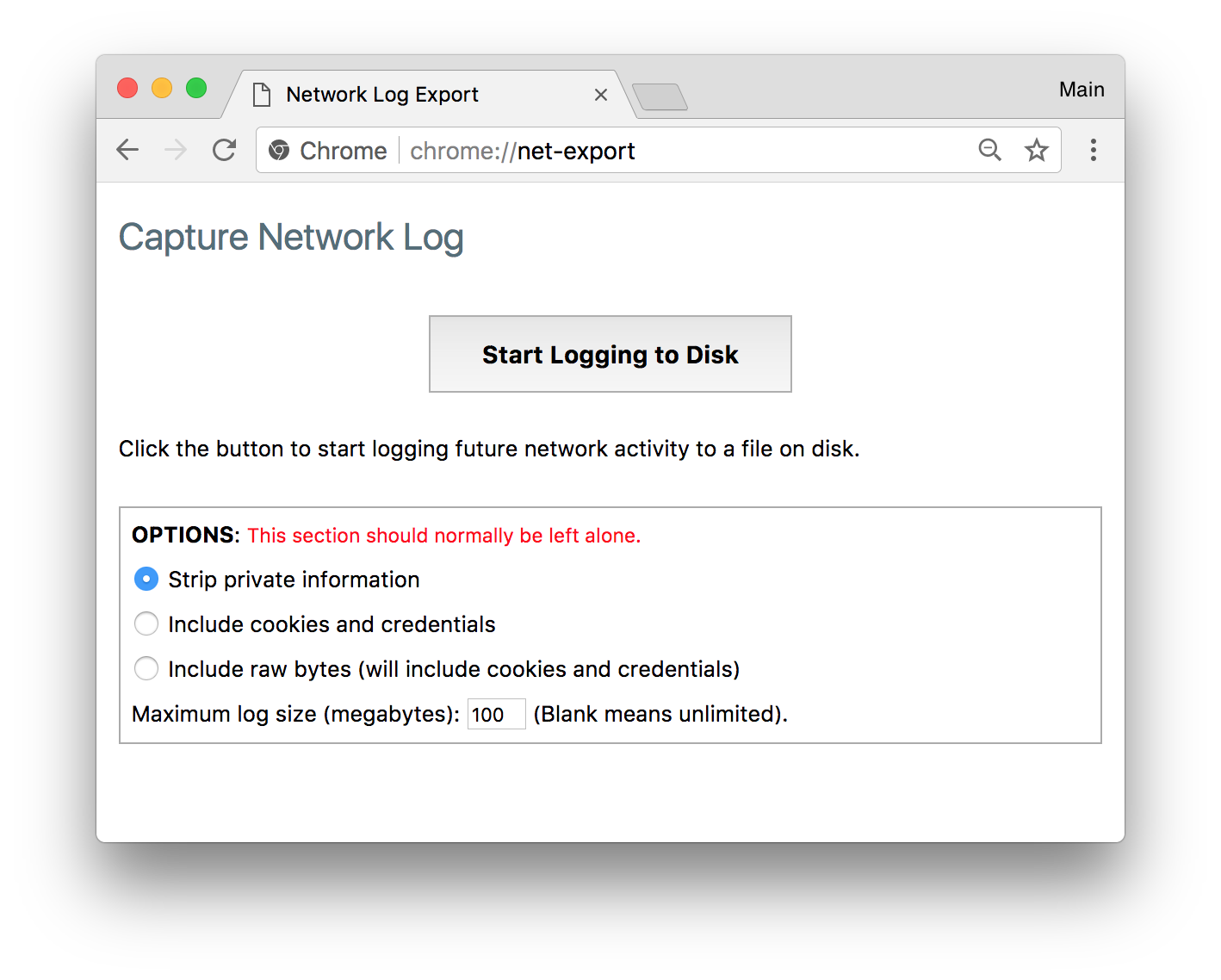The image size is (1221, 980).
Task: Click the back navigation arrow
Action: click(x=127, y=150)
